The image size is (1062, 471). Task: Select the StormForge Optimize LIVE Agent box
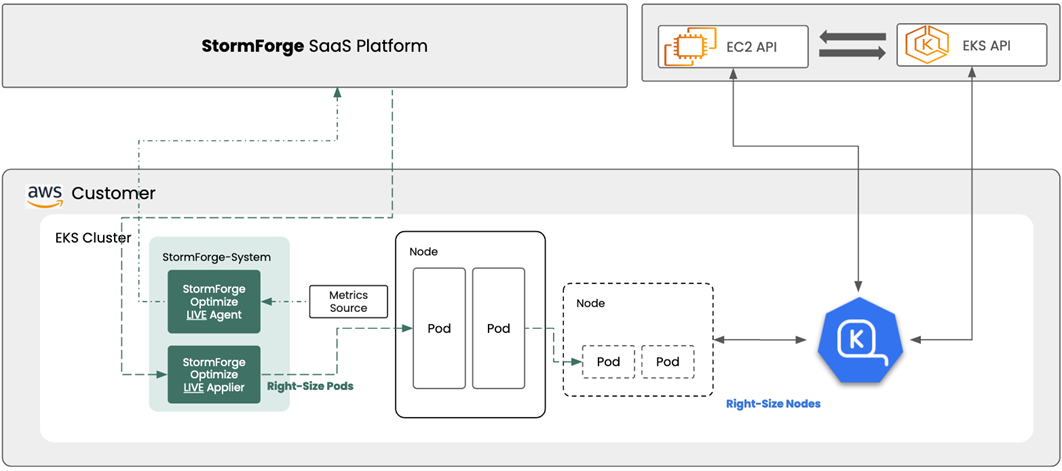pos(214,302)
